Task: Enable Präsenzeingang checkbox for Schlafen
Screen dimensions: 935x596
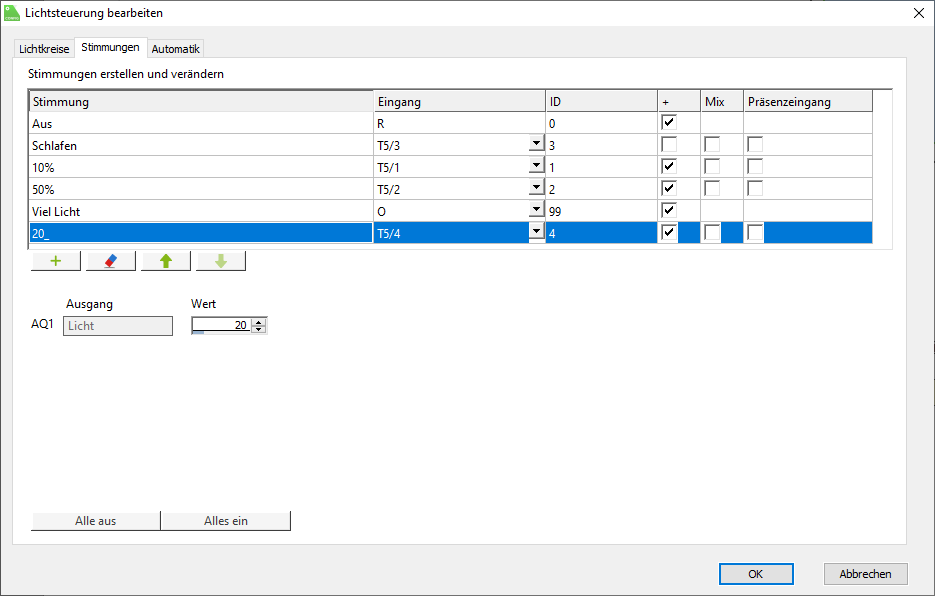Action: point(755,145)
